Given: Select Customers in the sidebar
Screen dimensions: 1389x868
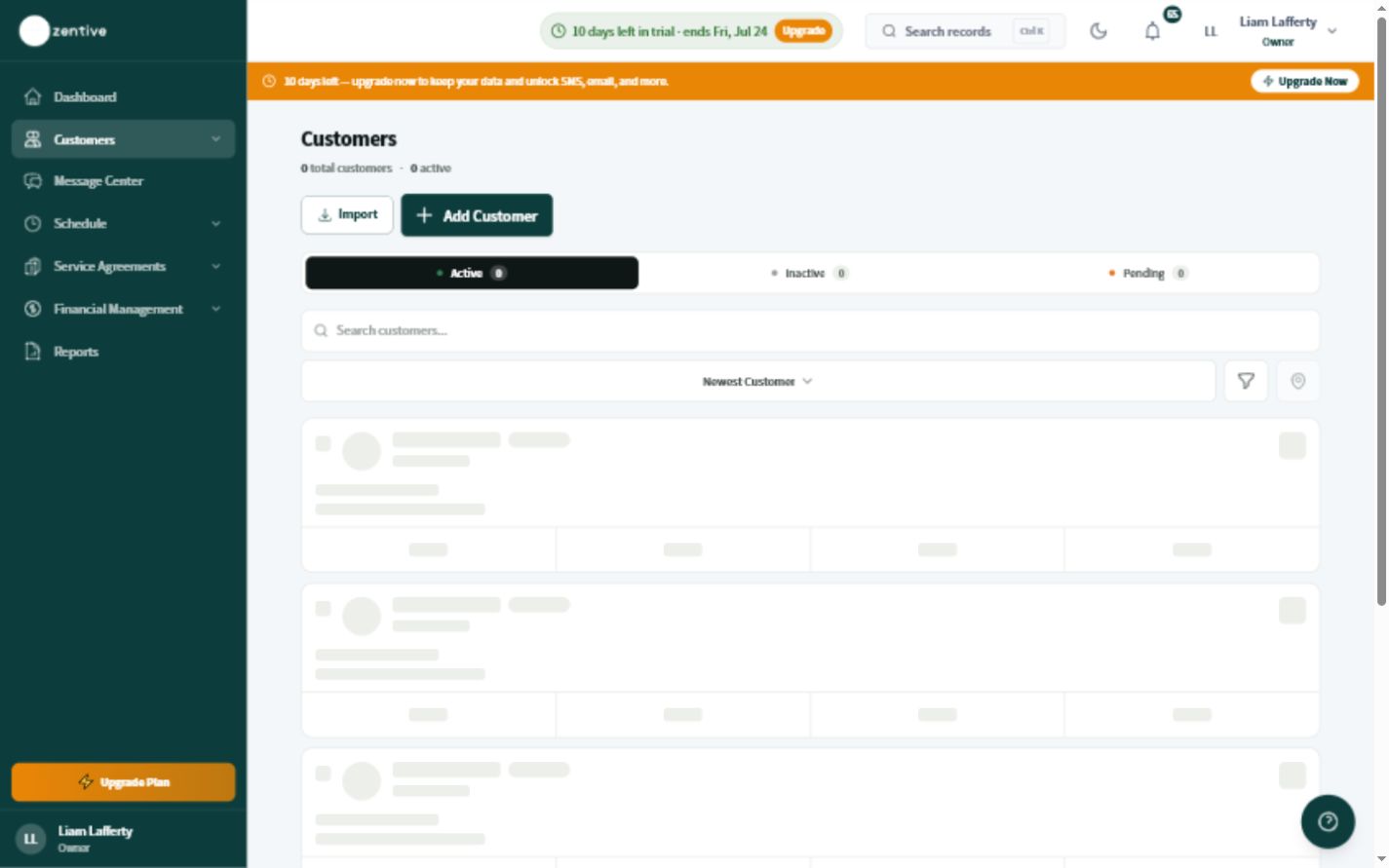Looking at the screenshot, I should click(x=123, y=139).
